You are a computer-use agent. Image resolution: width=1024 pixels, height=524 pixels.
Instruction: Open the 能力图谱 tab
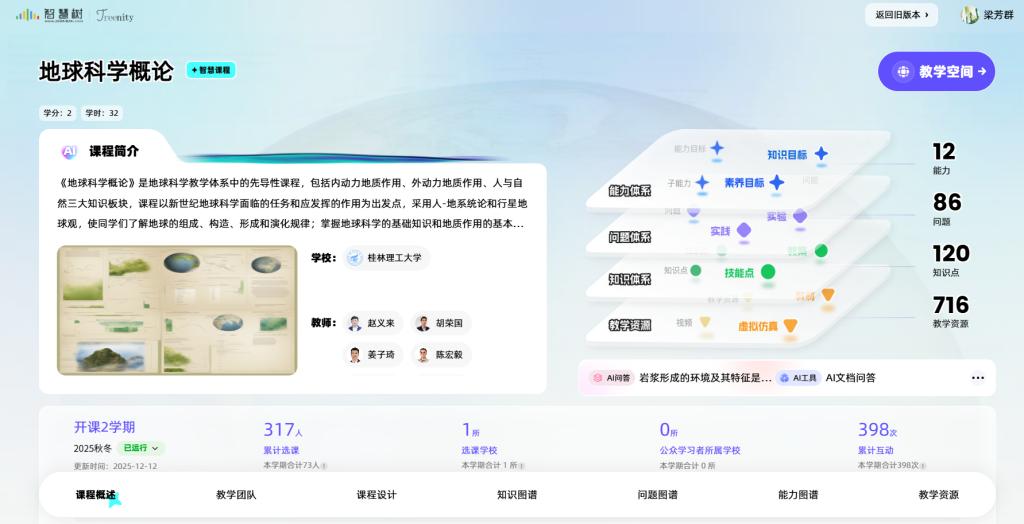pos(798,495)
